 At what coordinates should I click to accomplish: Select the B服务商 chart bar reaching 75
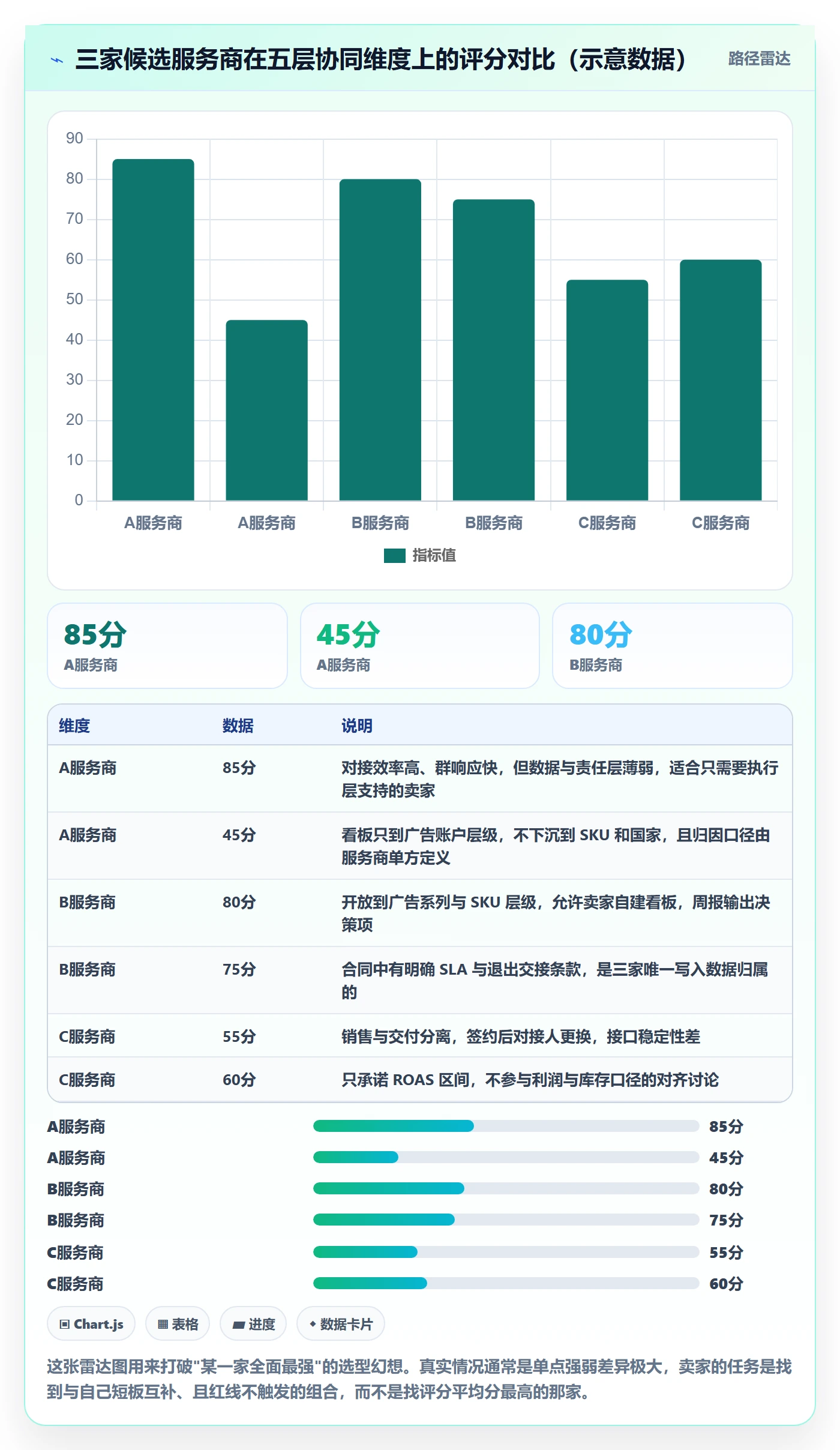(494, 350)
